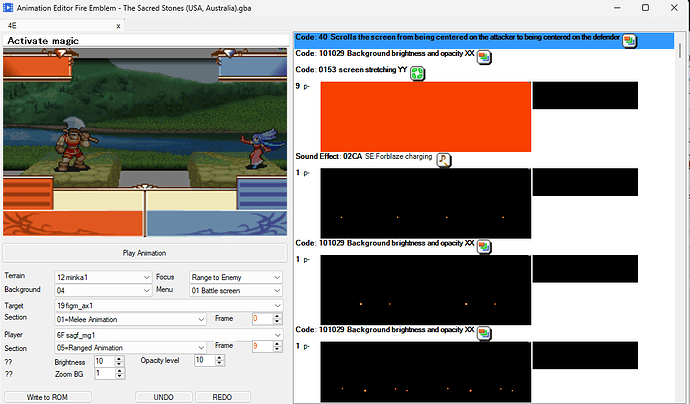Decrease the Zoom BG stepper value
The height and width of the screenshot is (404, 690).
pos(119,376)
